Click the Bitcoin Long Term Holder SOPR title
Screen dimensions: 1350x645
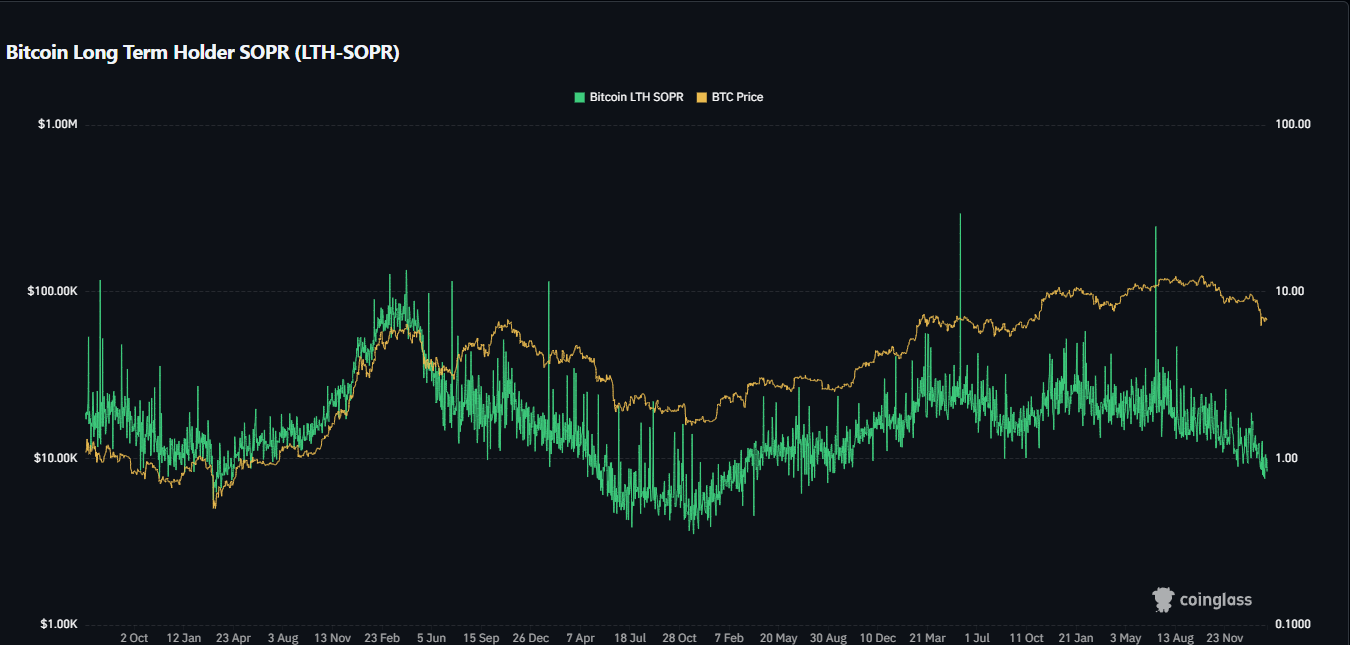[203, 53]
